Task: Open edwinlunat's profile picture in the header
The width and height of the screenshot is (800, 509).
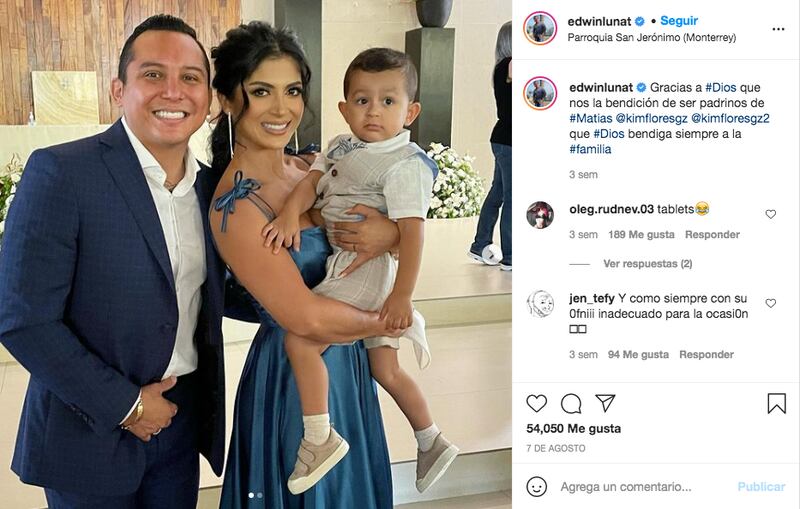Action: pos(540,29)
